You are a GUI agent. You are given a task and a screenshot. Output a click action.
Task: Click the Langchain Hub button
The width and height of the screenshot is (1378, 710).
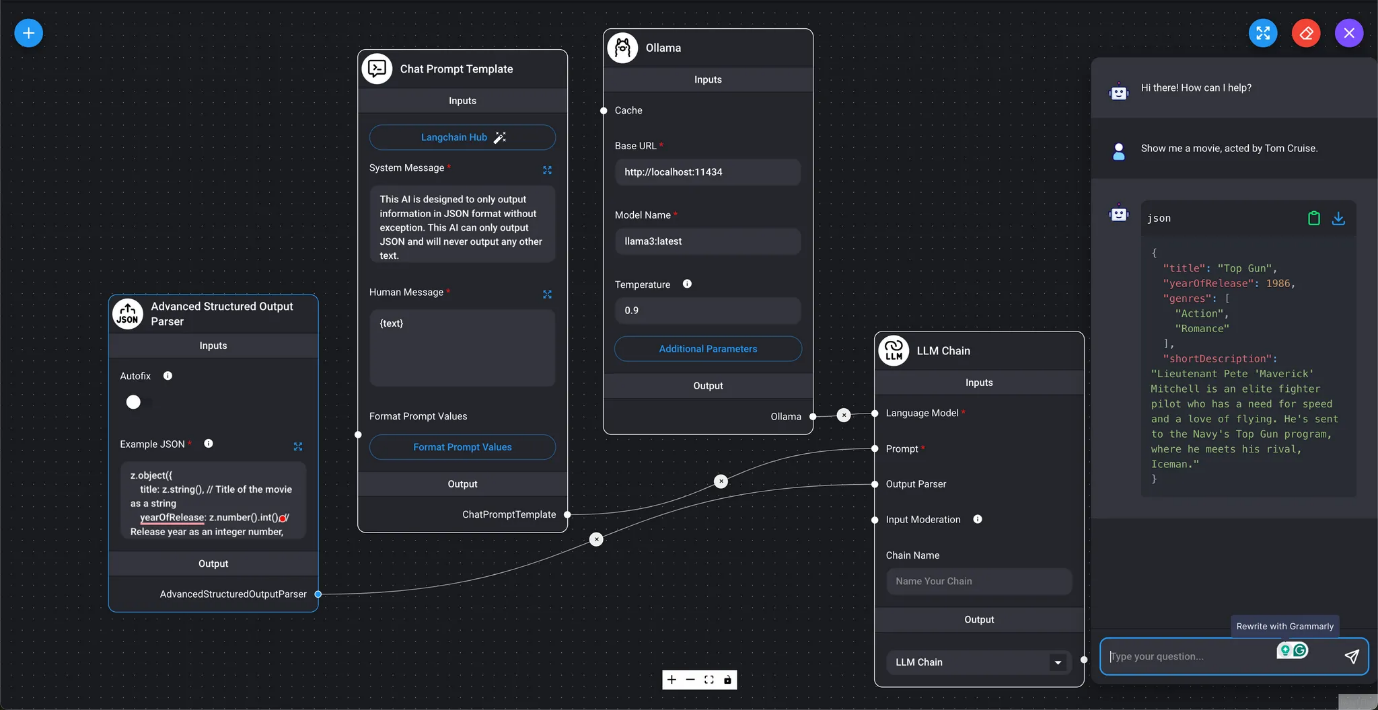pyautogui.click(x=462, y=137)
